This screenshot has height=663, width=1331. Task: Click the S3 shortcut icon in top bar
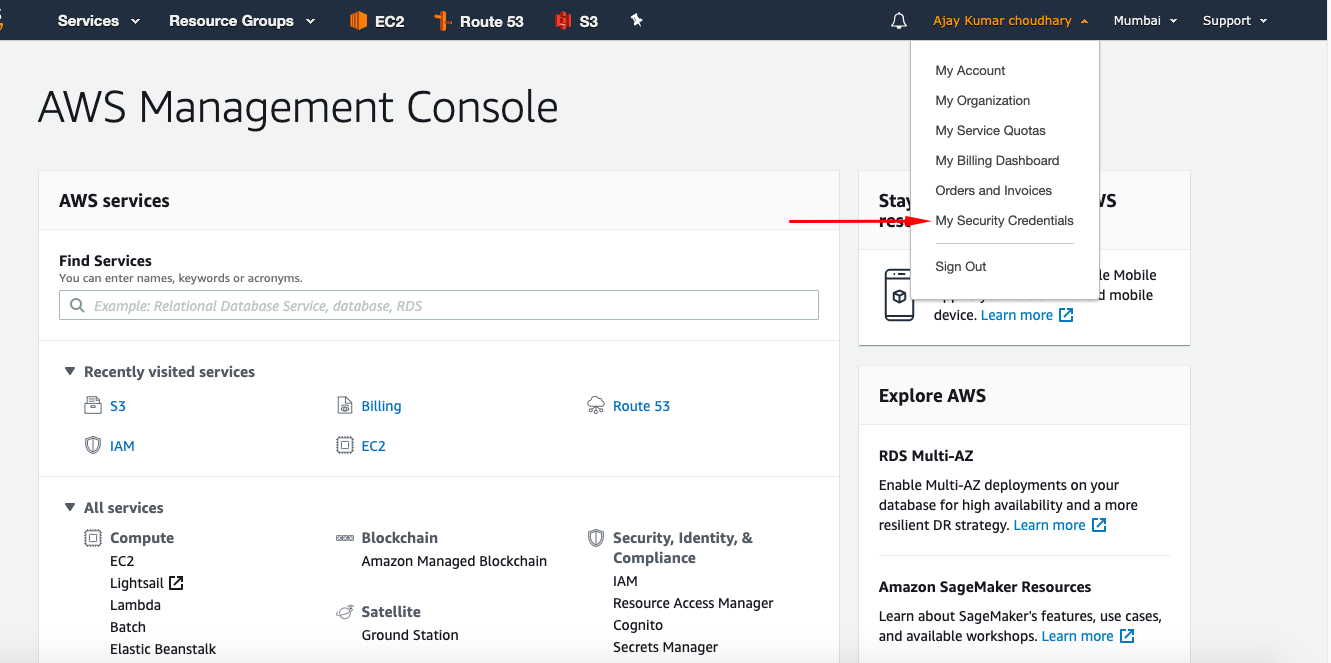coord(563,20)
